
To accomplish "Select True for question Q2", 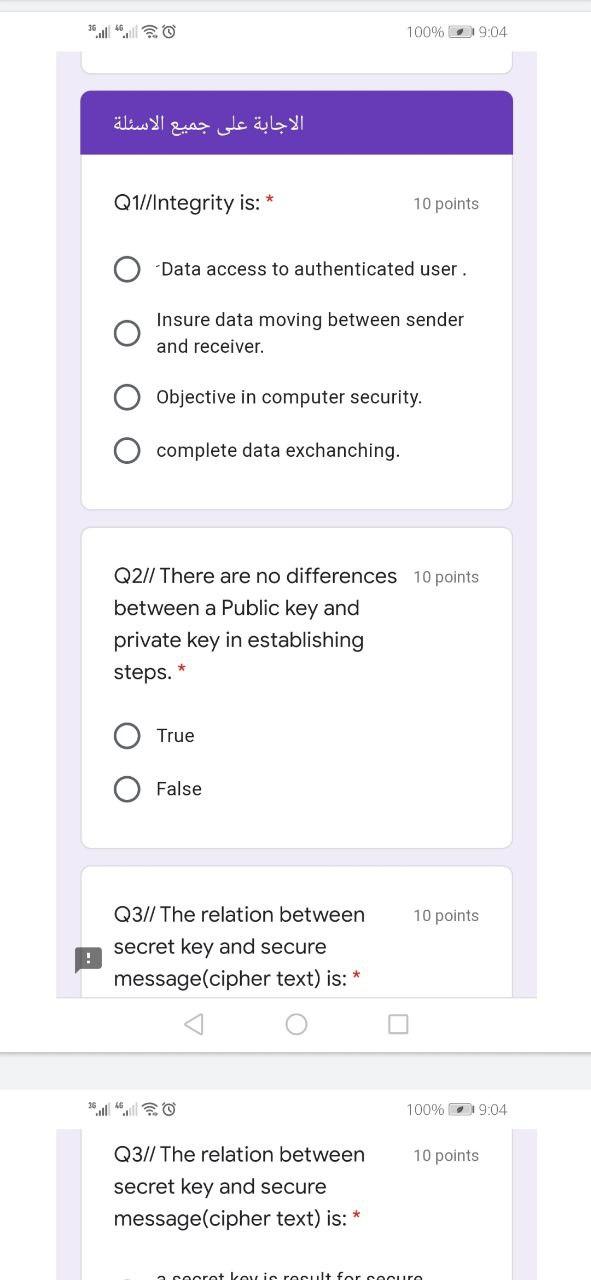I will [x=127, y=735].
